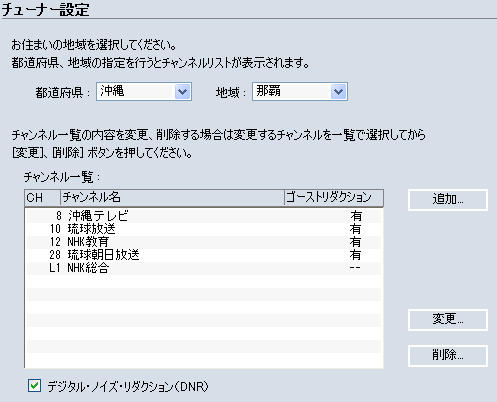This screenshot has height=402, width=497.
Task: Click the DNR checkbox label text
Action: [128, 386]
